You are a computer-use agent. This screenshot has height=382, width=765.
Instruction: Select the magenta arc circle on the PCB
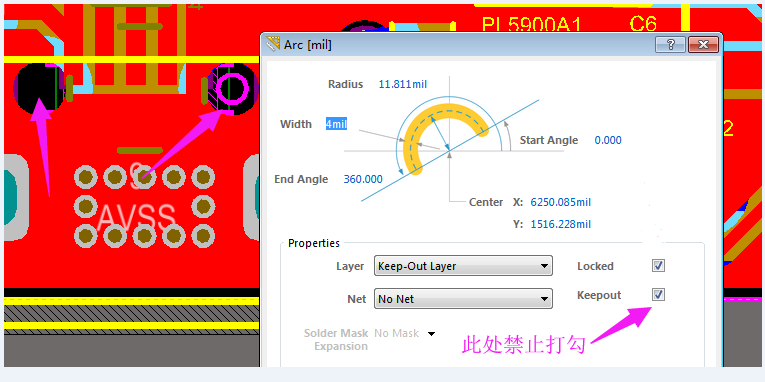[232, 89]
